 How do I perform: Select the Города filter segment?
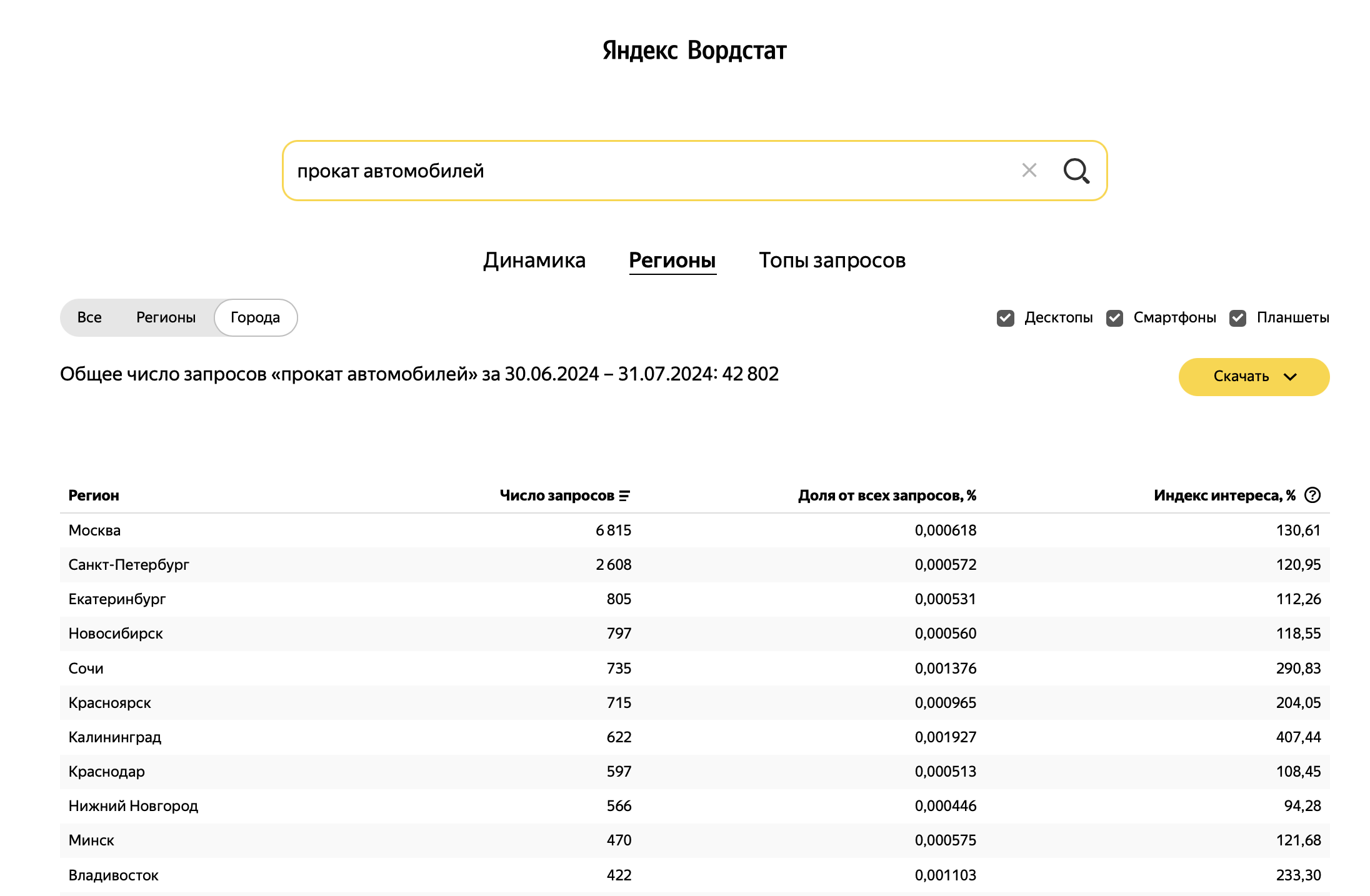(x=255, y=317)
